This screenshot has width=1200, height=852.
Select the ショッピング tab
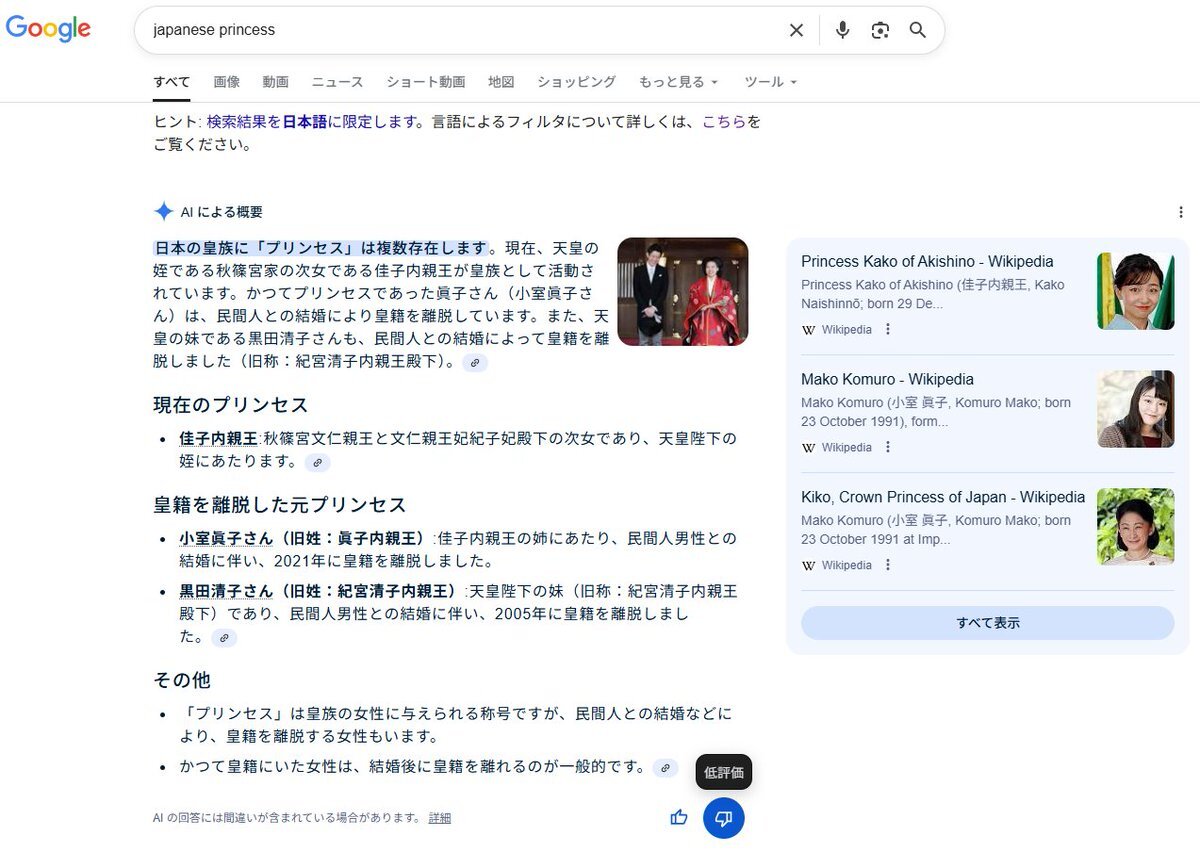click(x=576, y=82)
